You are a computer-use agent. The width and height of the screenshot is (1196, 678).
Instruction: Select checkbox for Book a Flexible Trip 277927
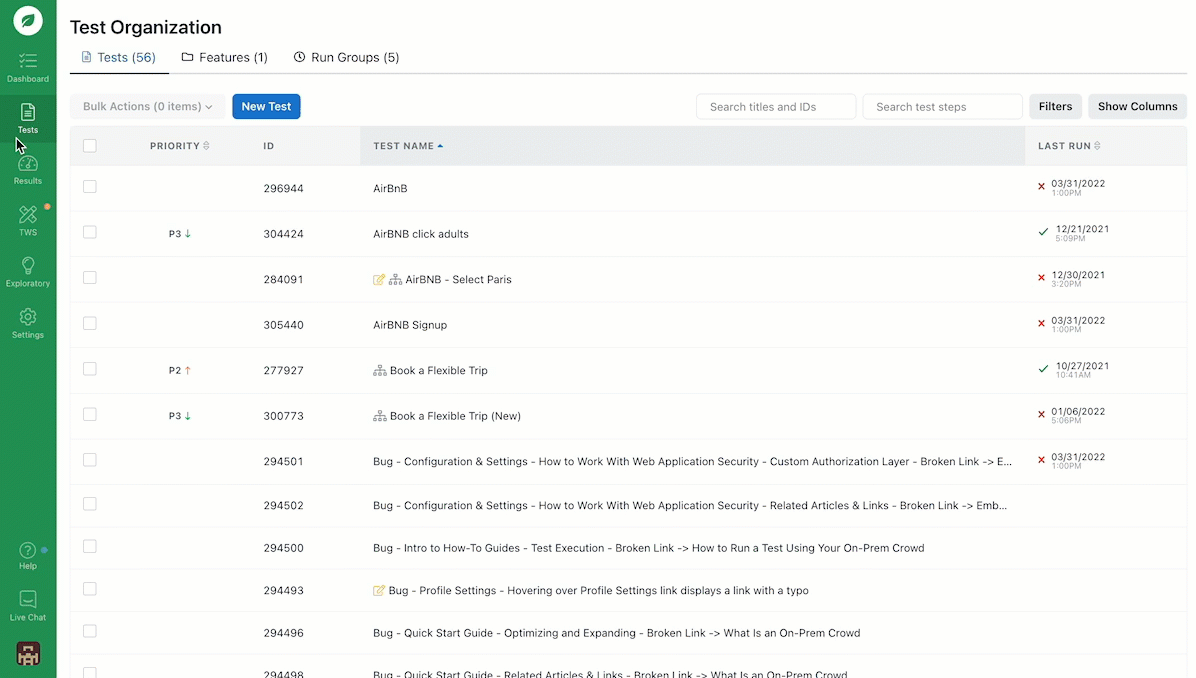[90, 369]
